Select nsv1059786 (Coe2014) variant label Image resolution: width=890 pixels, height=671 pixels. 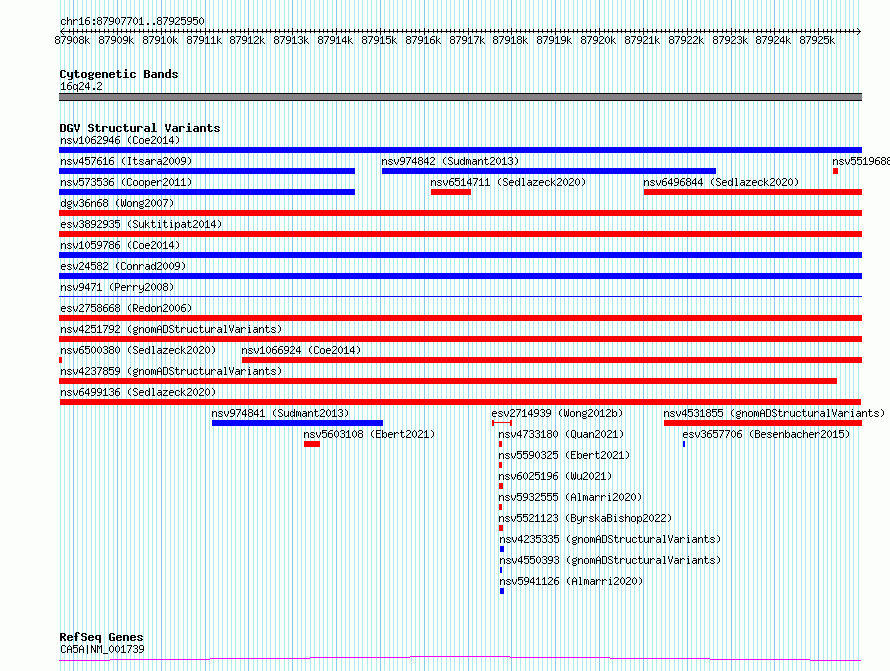tap(120, 245)
